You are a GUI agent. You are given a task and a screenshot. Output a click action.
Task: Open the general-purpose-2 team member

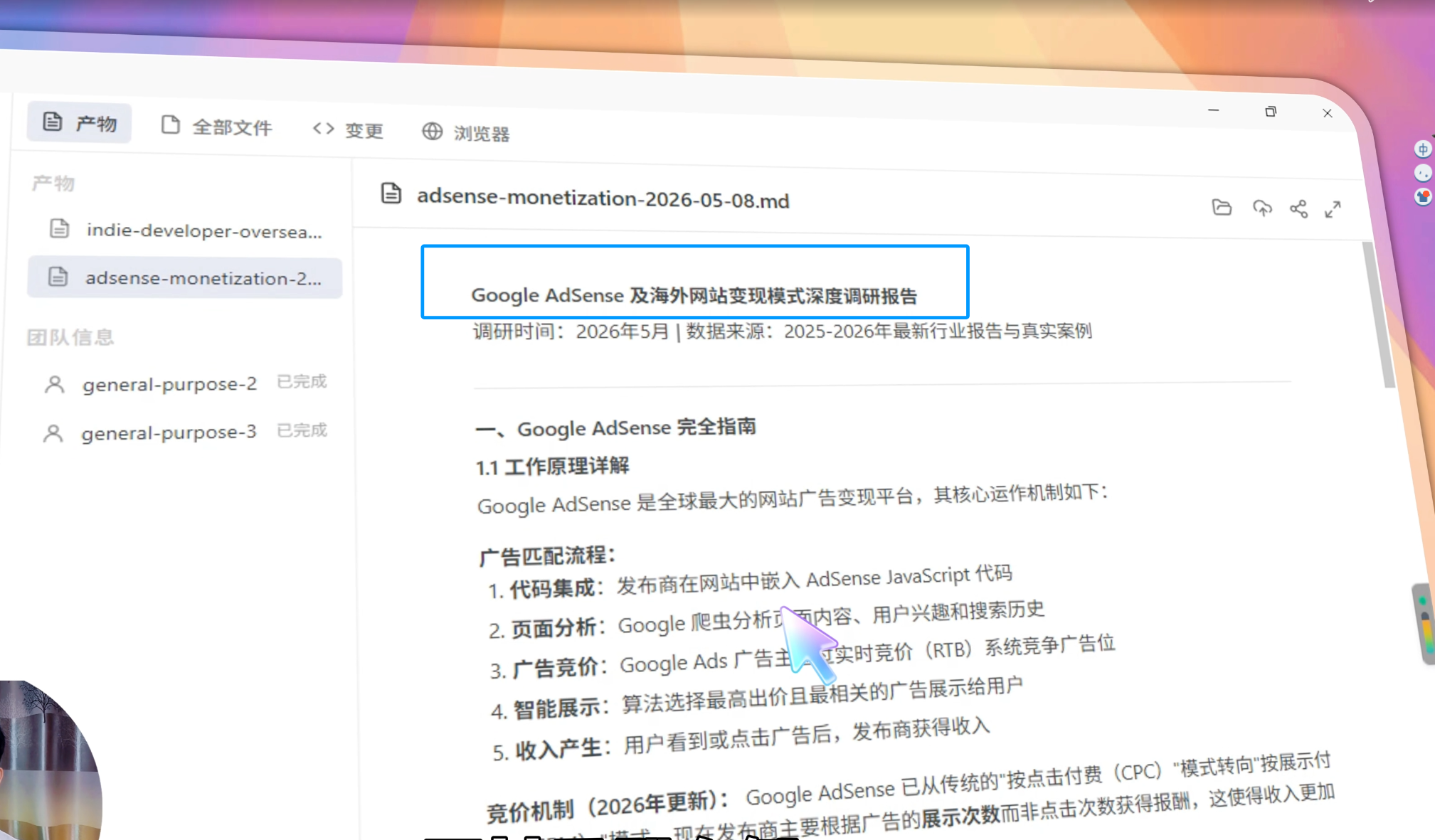pos(185,383)
